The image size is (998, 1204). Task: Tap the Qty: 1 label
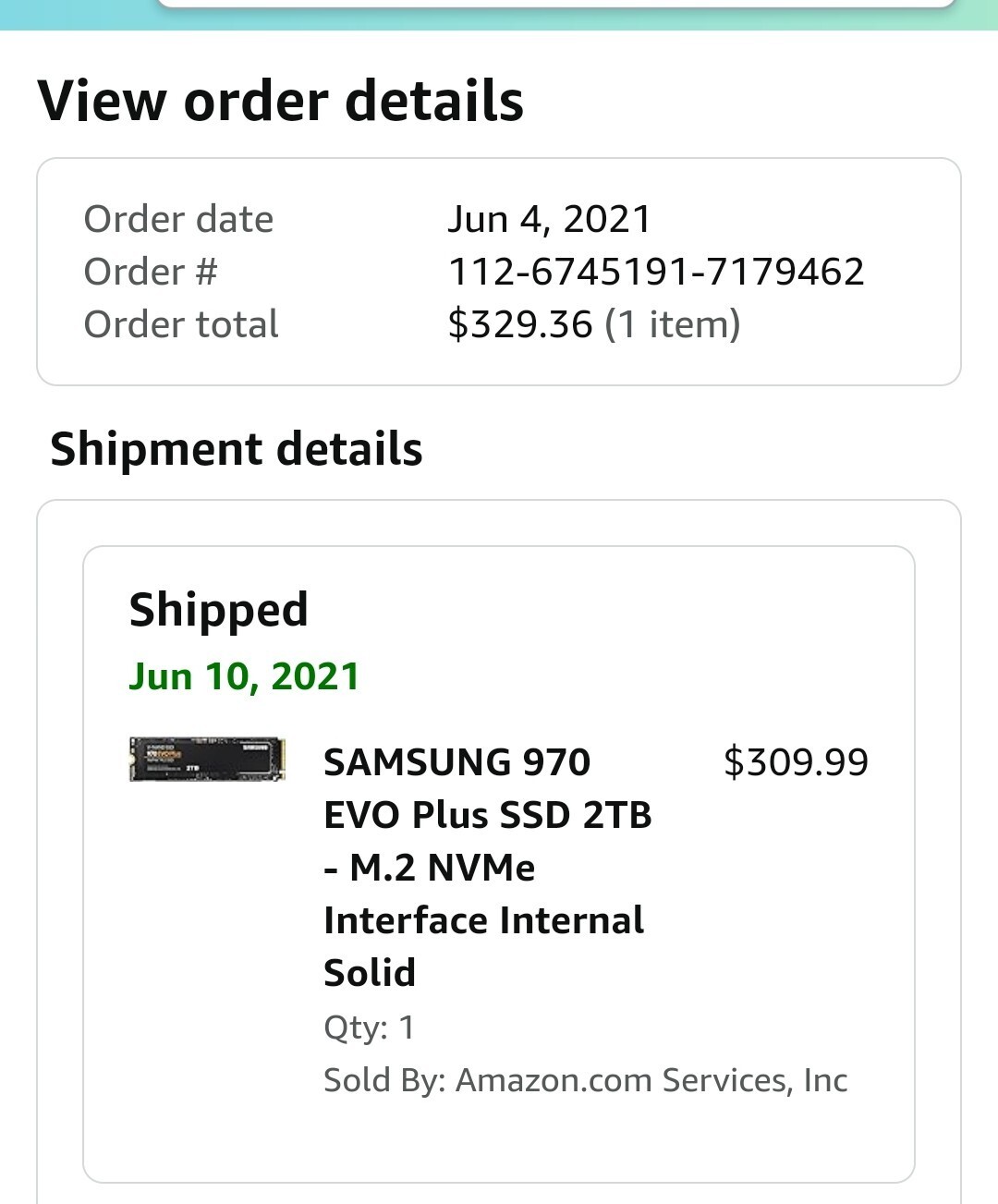click(x=370, y=1028)
